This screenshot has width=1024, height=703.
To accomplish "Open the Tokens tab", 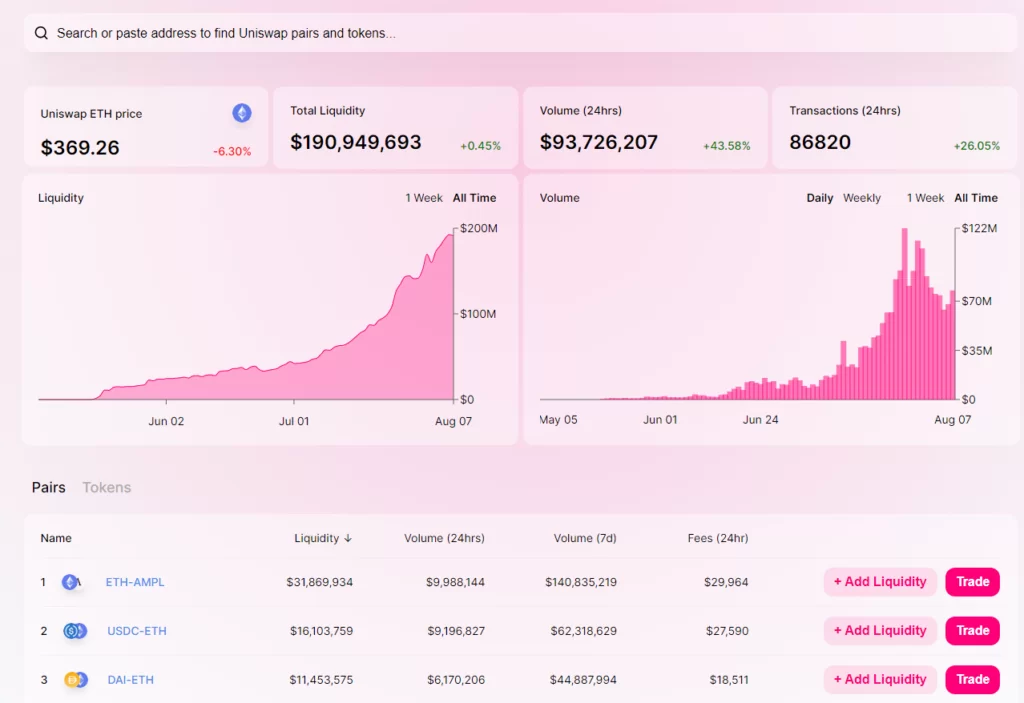I will click(x=106, y=487).
